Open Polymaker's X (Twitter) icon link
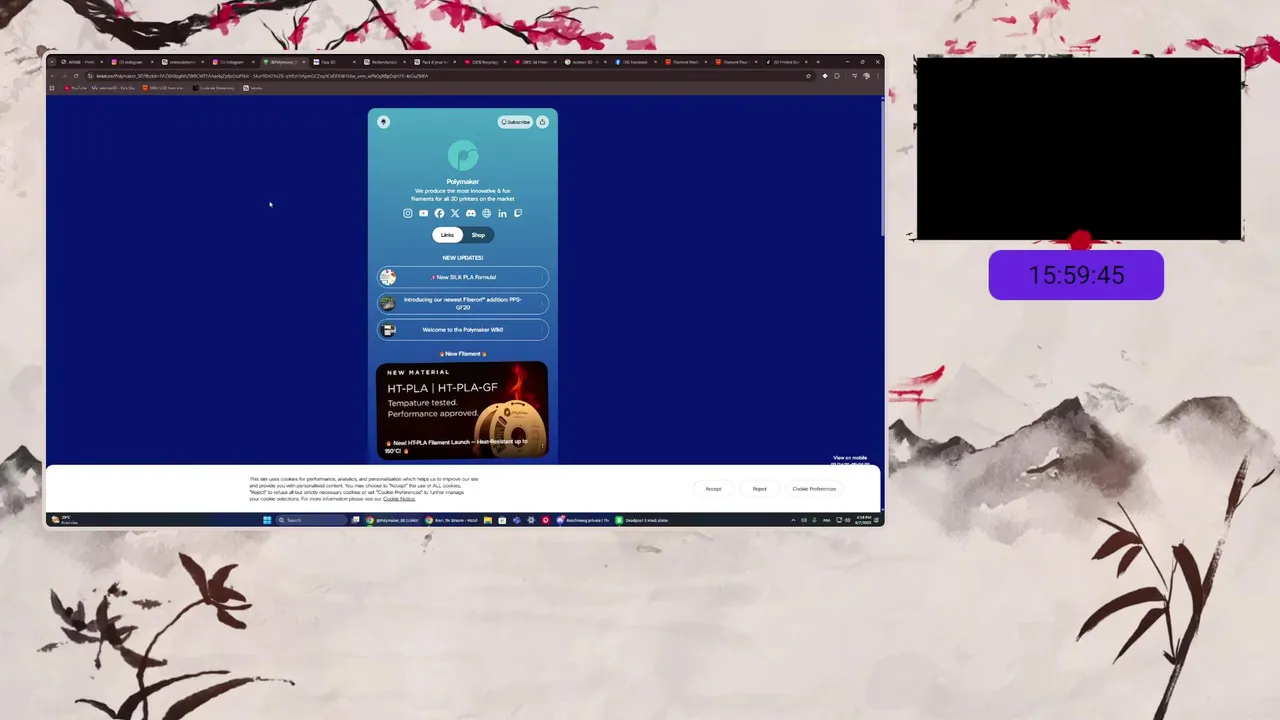 [455, 213]
